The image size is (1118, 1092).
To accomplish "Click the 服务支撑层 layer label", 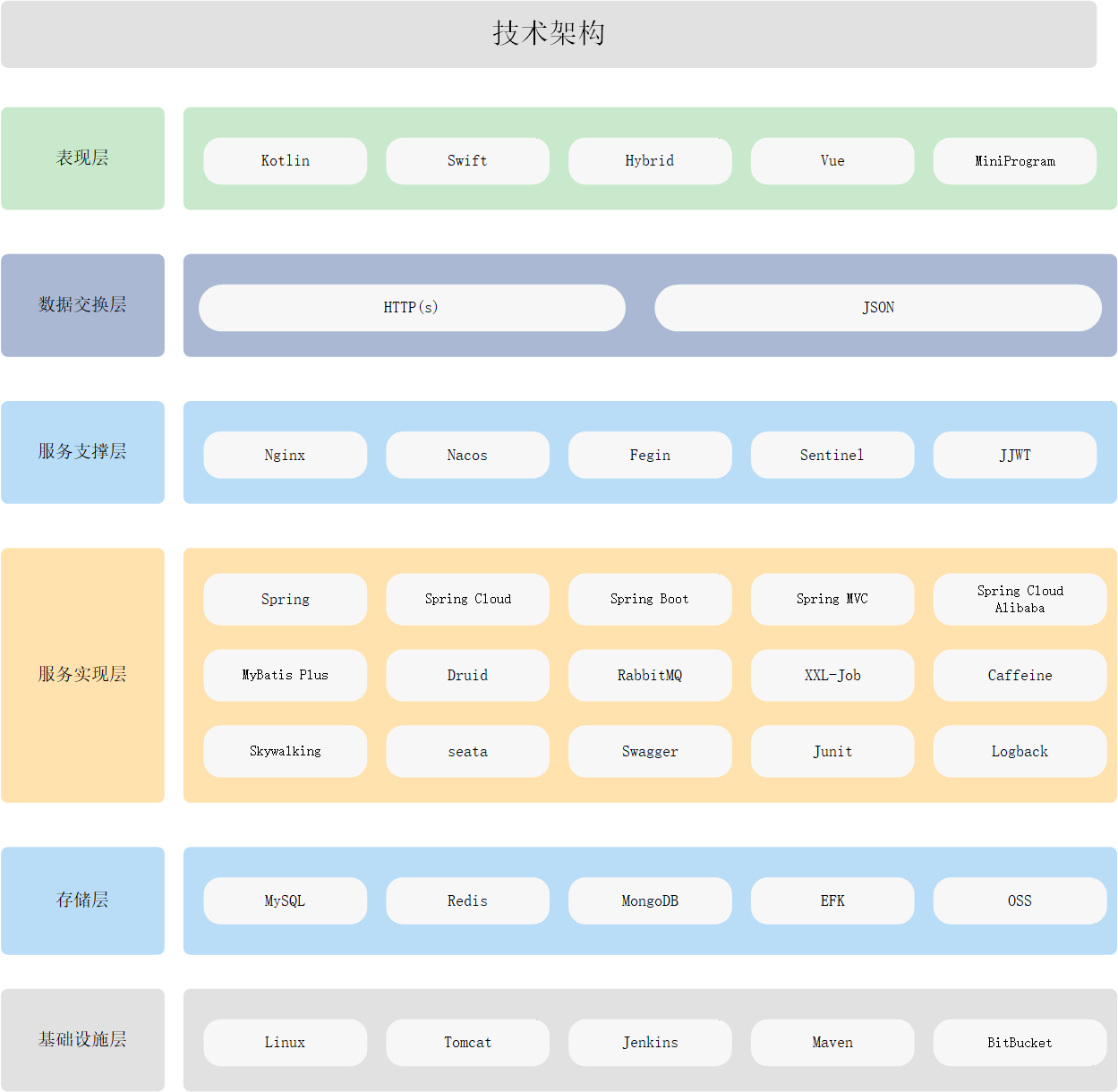I will tap(82, 452).
